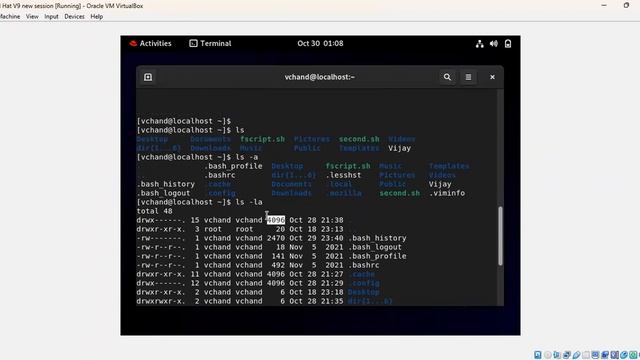Open the Devices menu
Image resolution: width=640 pixels, height=360 pixels.
[74, 16]
